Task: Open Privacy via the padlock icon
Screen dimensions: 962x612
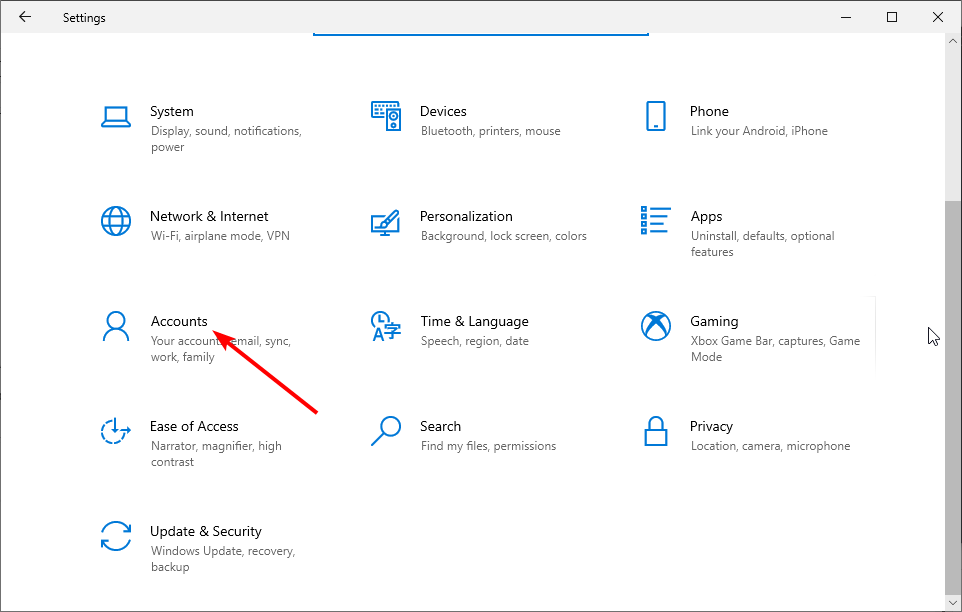Action: pyautogui.click(x=655, y=431)
